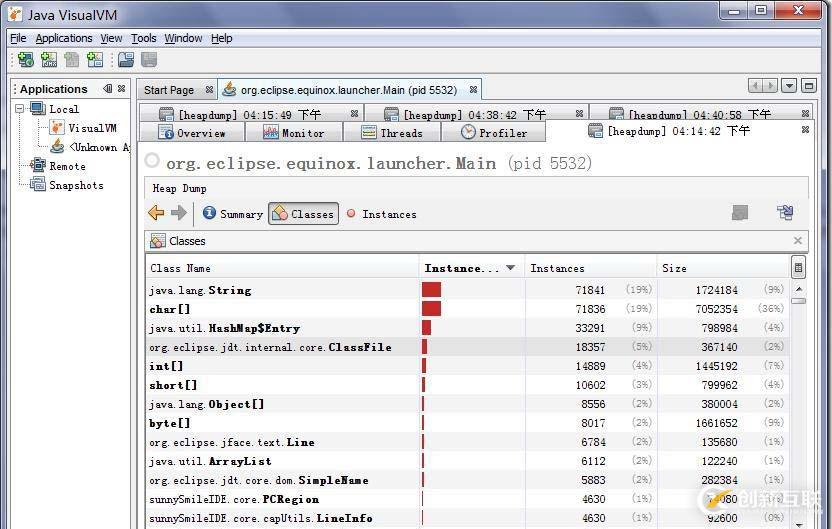
Task: Close the heapdump 04:38:42 tab
Action: pos(579,114)
